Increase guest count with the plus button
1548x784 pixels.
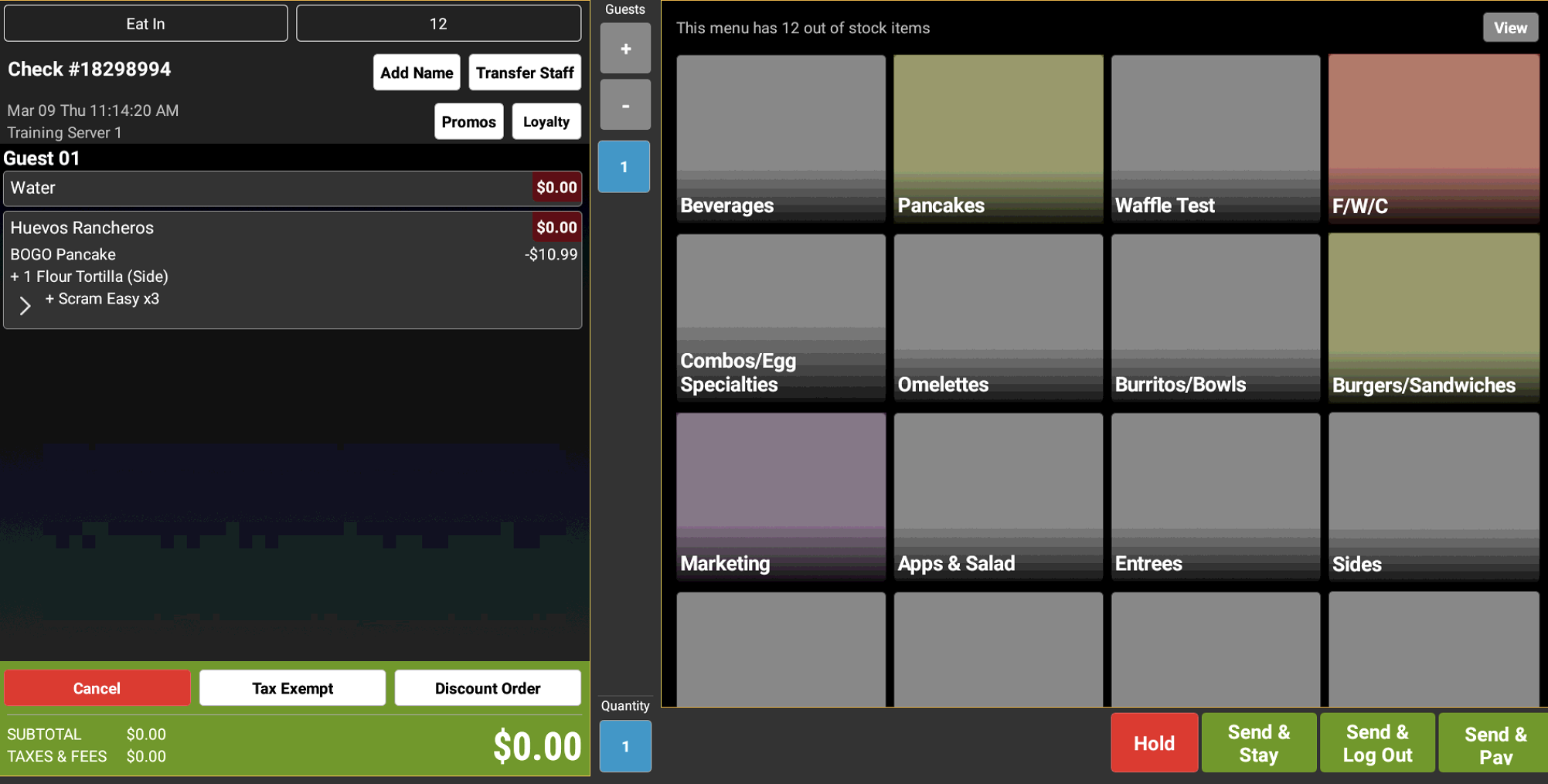coord(625,49)
